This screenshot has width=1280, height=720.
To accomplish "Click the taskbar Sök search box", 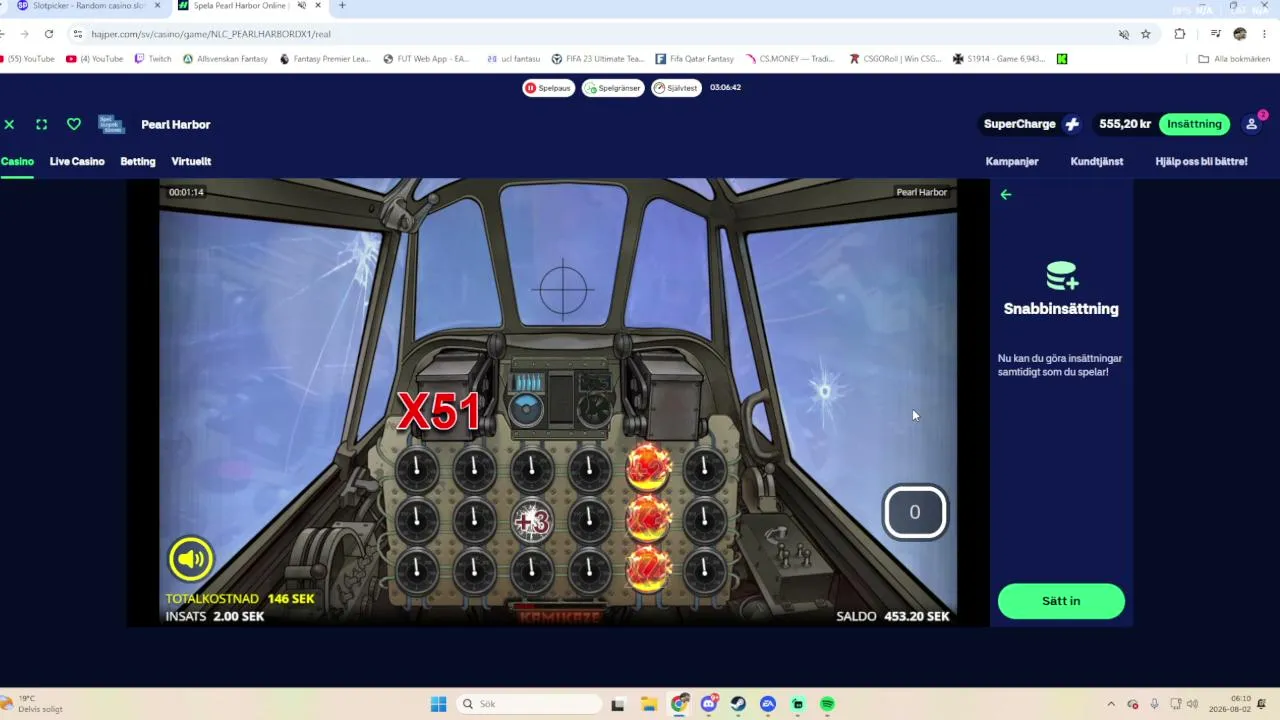I will coord(527,704).
